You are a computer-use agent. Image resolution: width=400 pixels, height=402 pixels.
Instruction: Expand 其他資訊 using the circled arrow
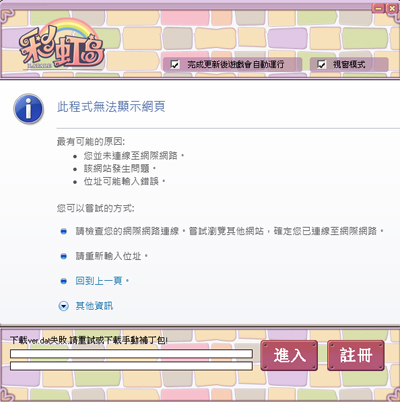click(x=63, y=306)
